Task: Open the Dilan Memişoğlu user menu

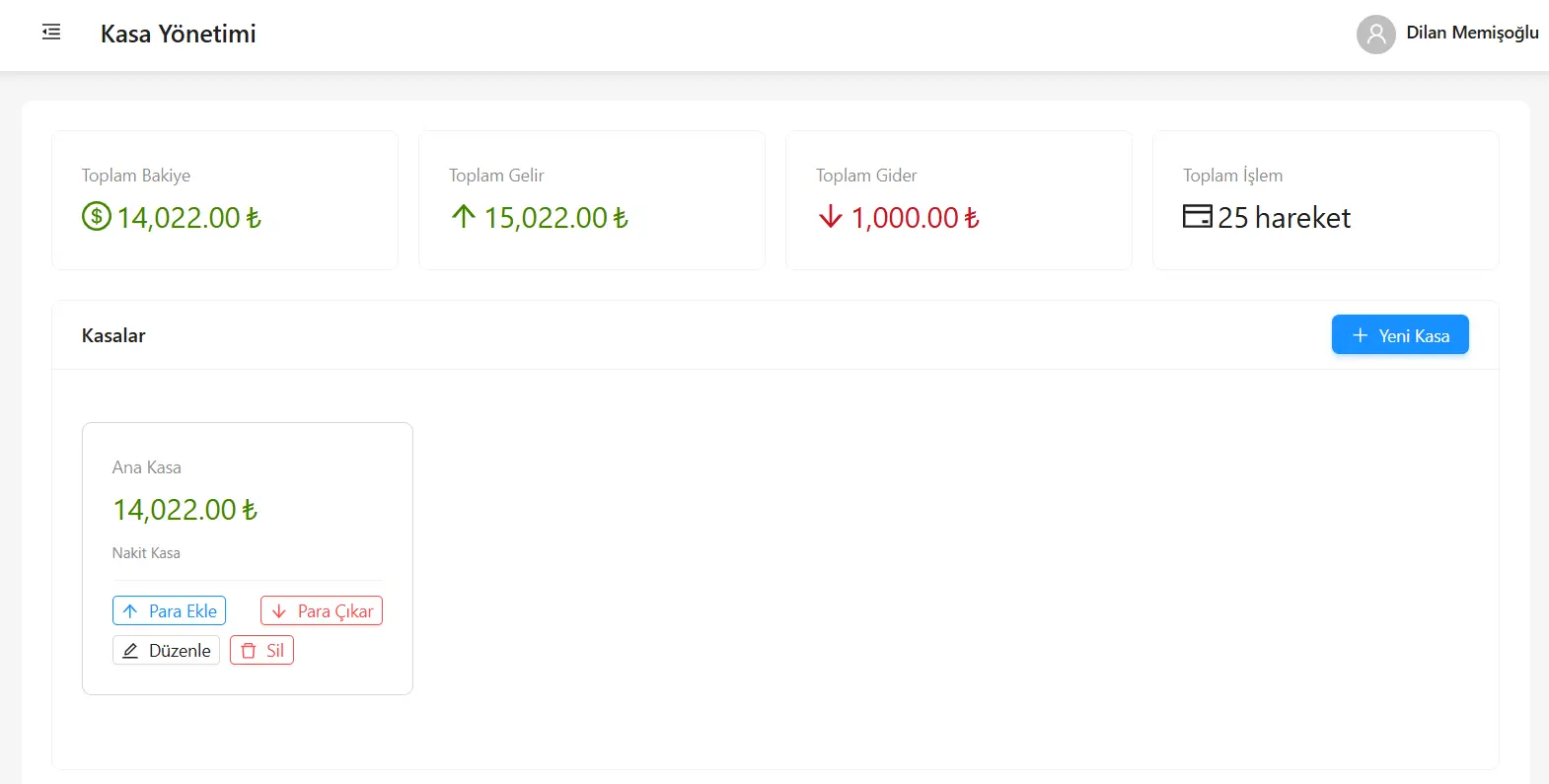Action: click(1447, 35)
